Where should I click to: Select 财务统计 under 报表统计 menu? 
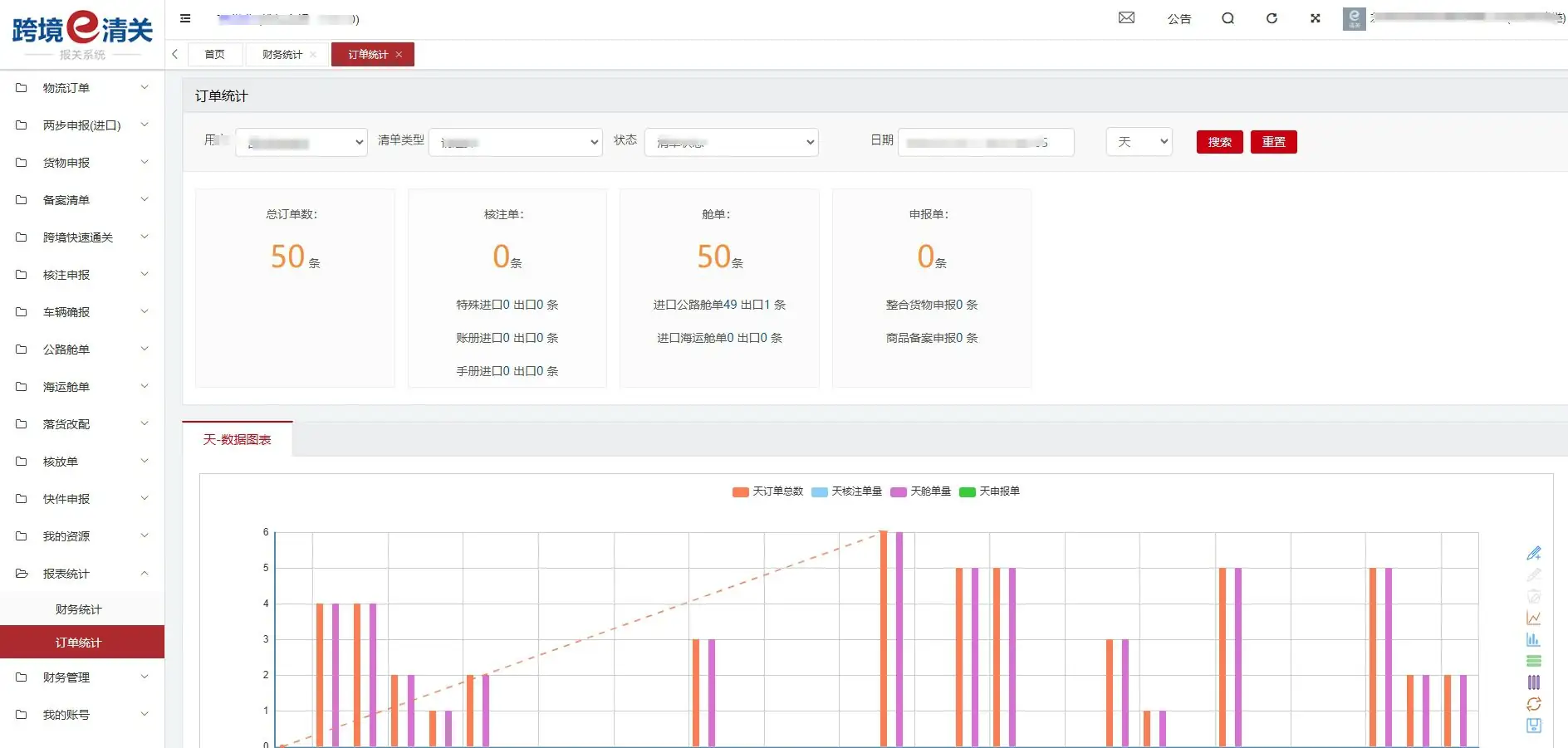pyautogui.click(x=77, y=609)
